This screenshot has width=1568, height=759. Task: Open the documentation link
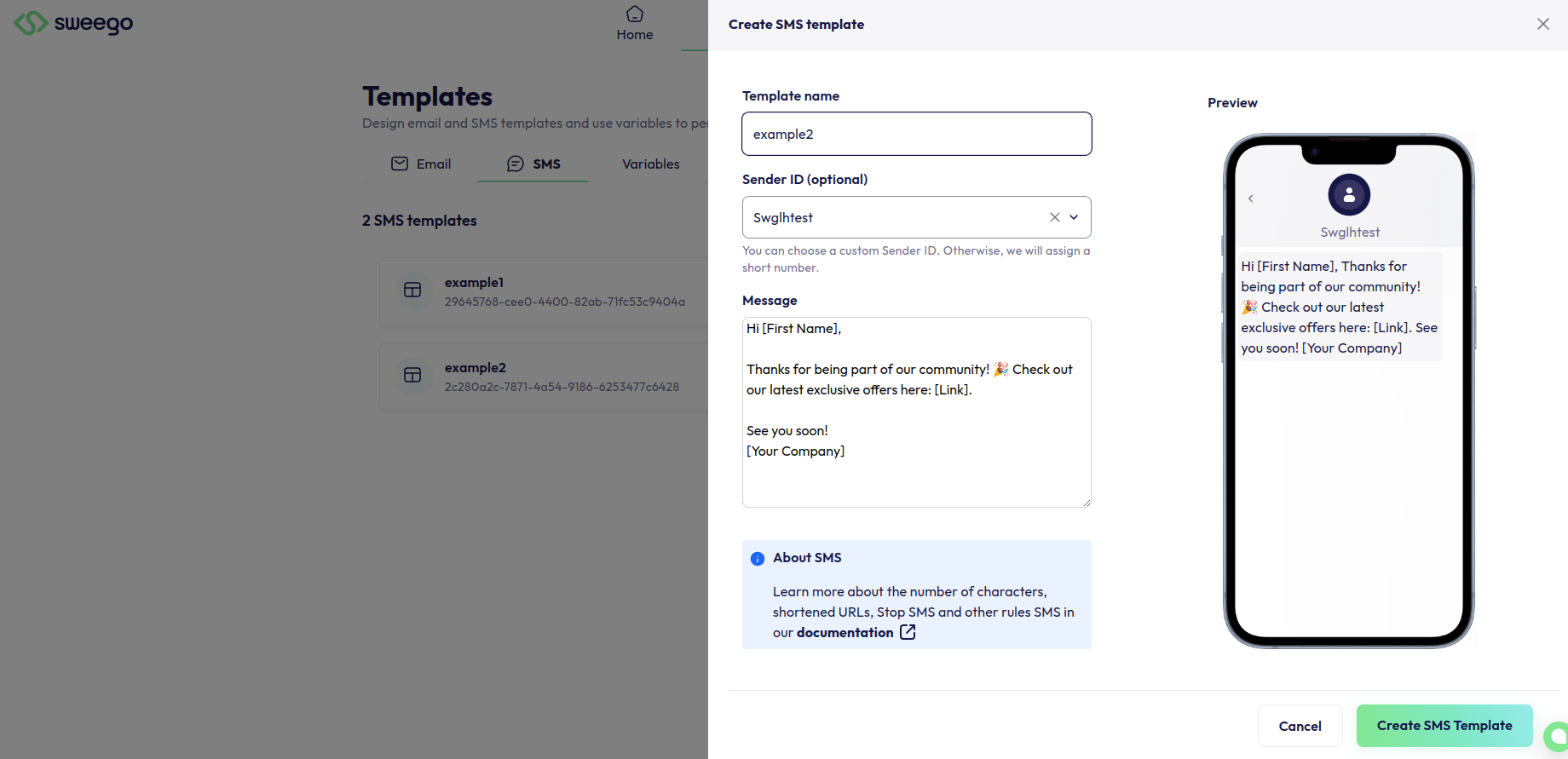(x=845, y=632)
